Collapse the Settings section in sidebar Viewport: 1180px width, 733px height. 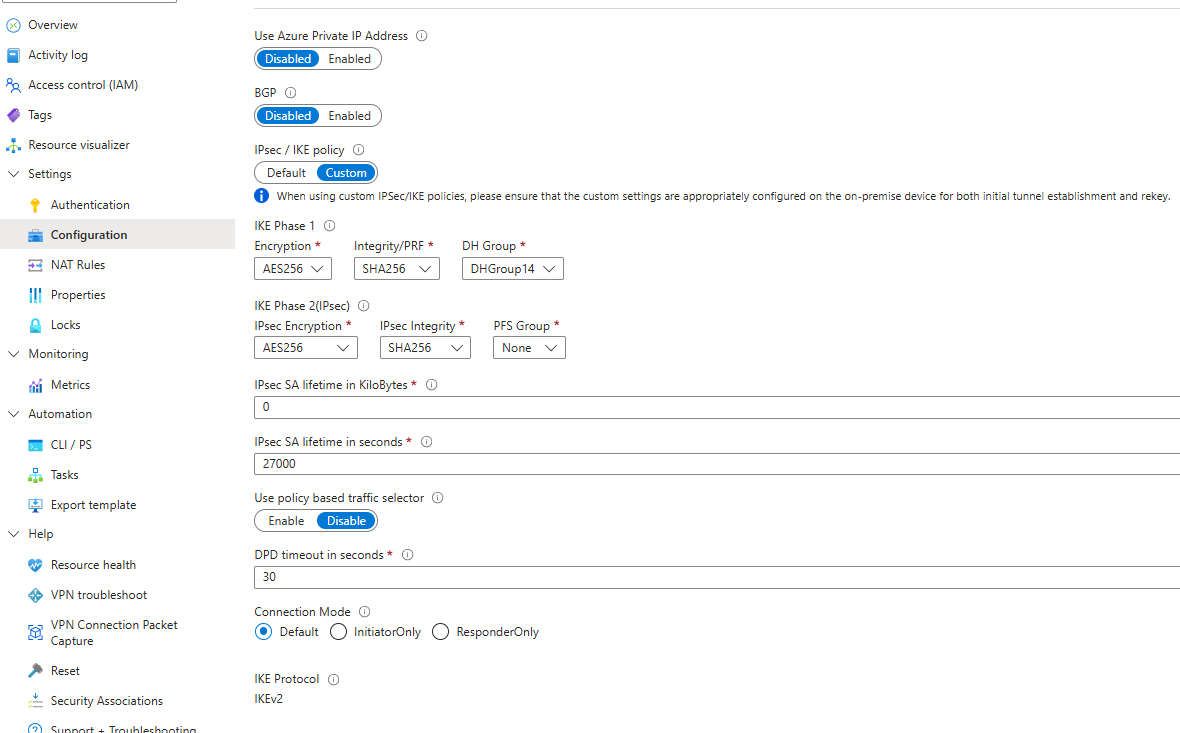14,174
